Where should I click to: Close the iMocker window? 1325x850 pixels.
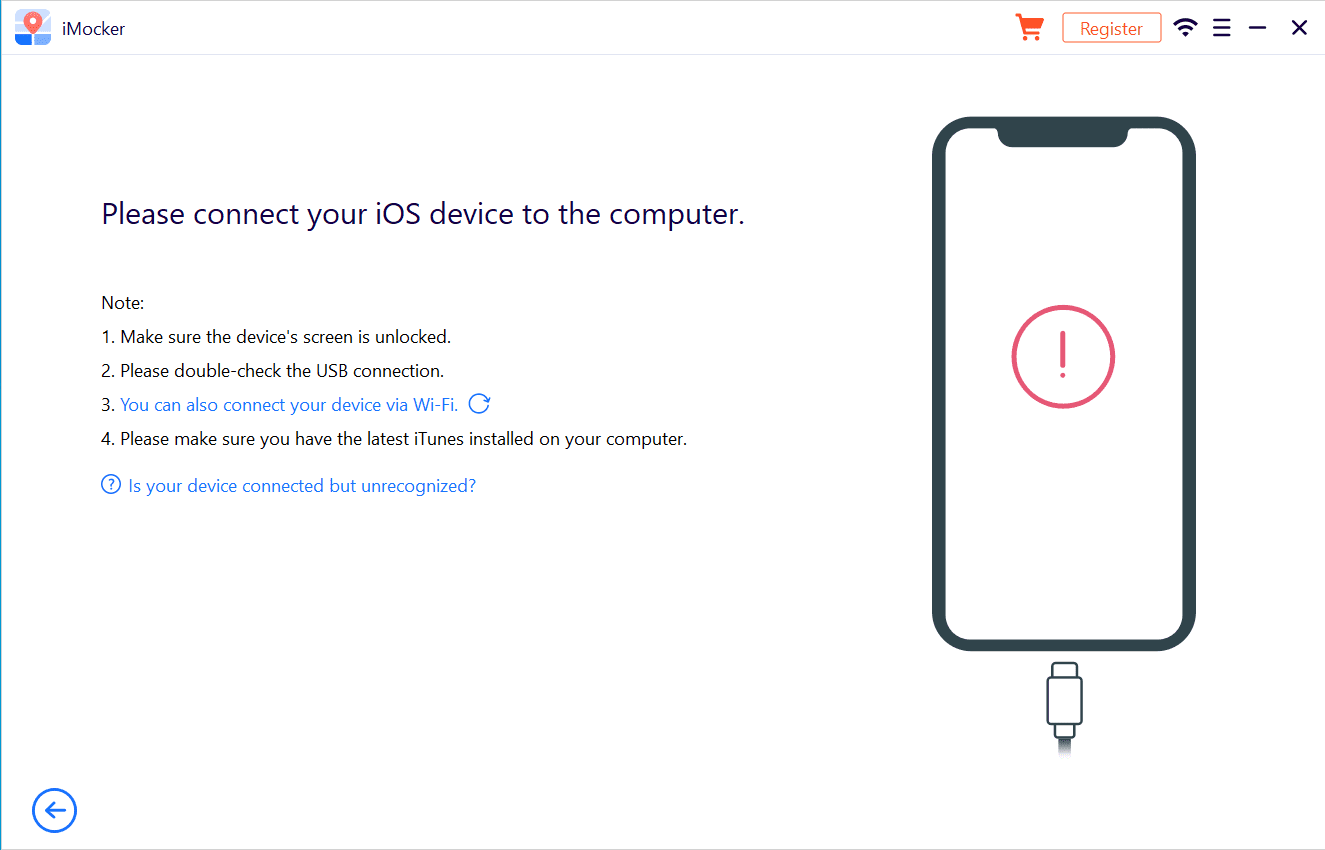coord(1299,28)
